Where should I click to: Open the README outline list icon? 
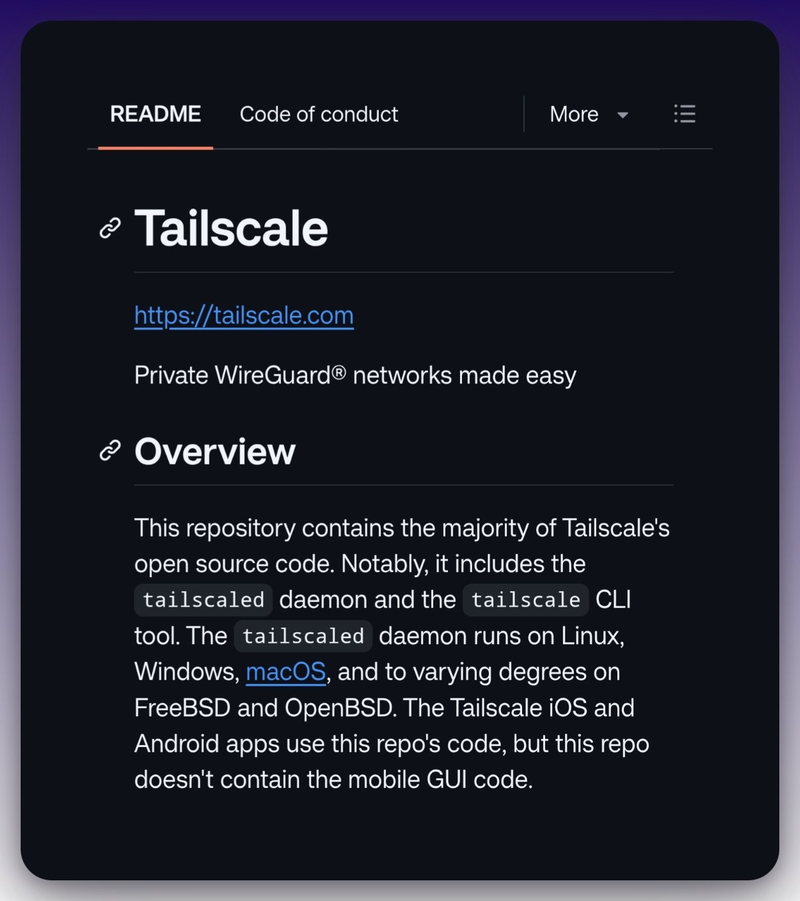click(684, 114)
